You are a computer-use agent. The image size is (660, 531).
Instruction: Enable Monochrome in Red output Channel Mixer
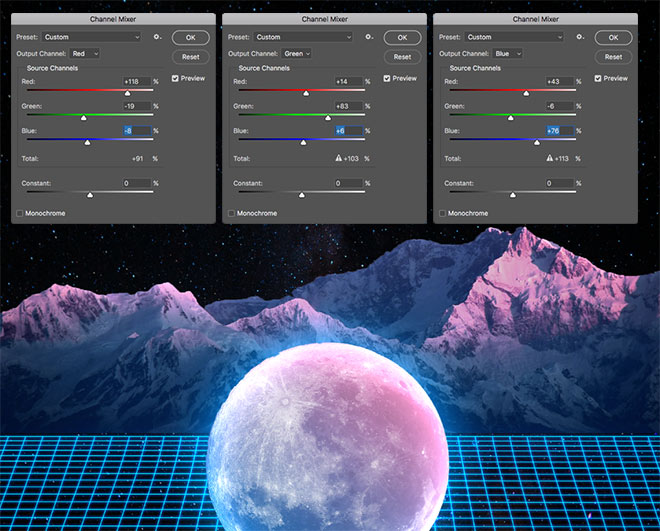coord(20,213)
